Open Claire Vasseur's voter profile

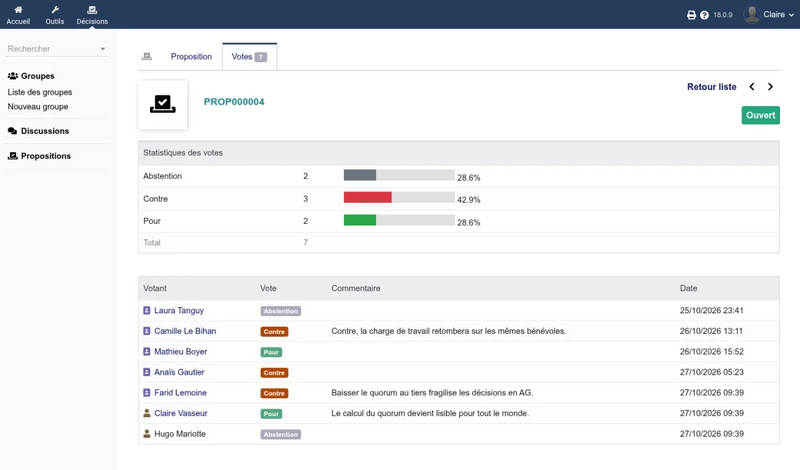[x=181, y=413]
